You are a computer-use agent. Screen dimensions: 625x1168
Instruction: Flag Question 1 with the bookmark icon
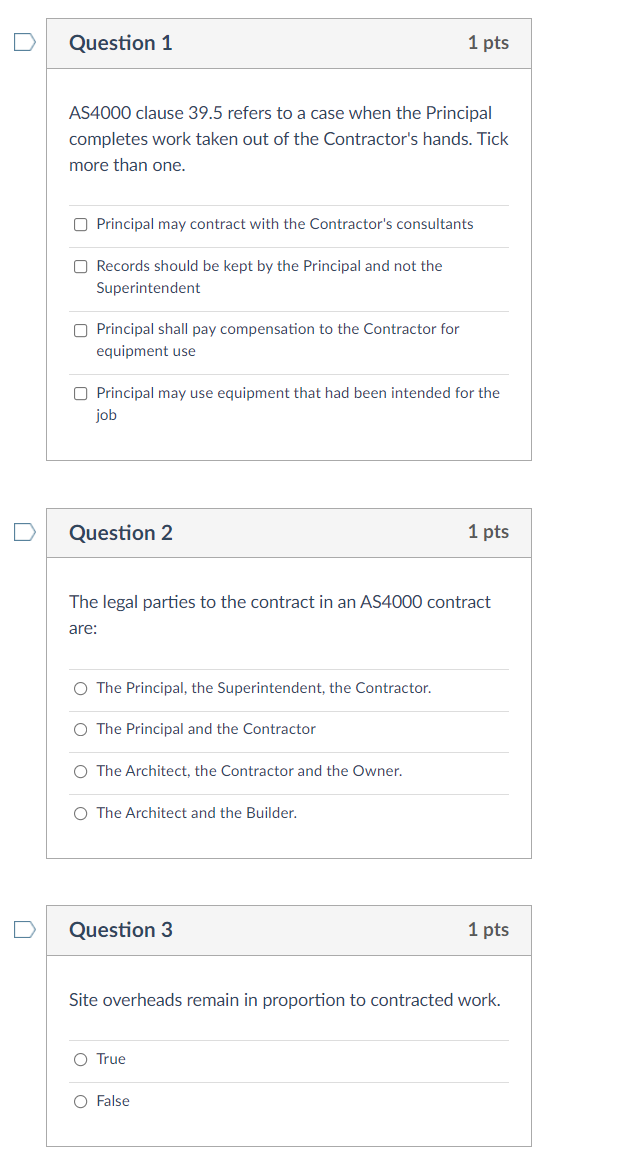click(25, 42)
